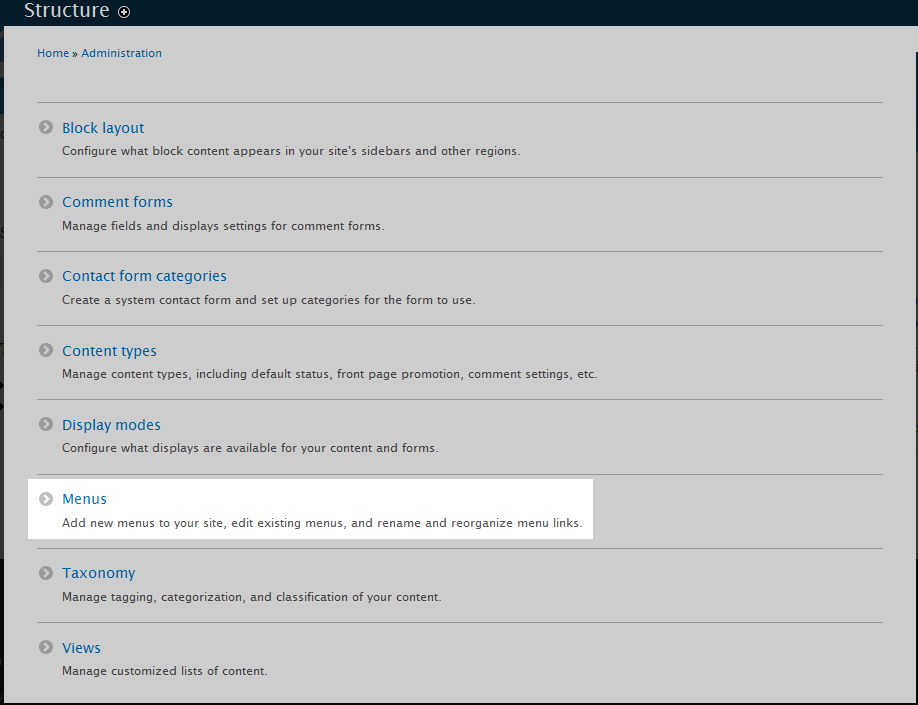The image size is (918, 705).
Task: Click the arrow icon beside Contact form categories
Action: [x=46, y=276]
